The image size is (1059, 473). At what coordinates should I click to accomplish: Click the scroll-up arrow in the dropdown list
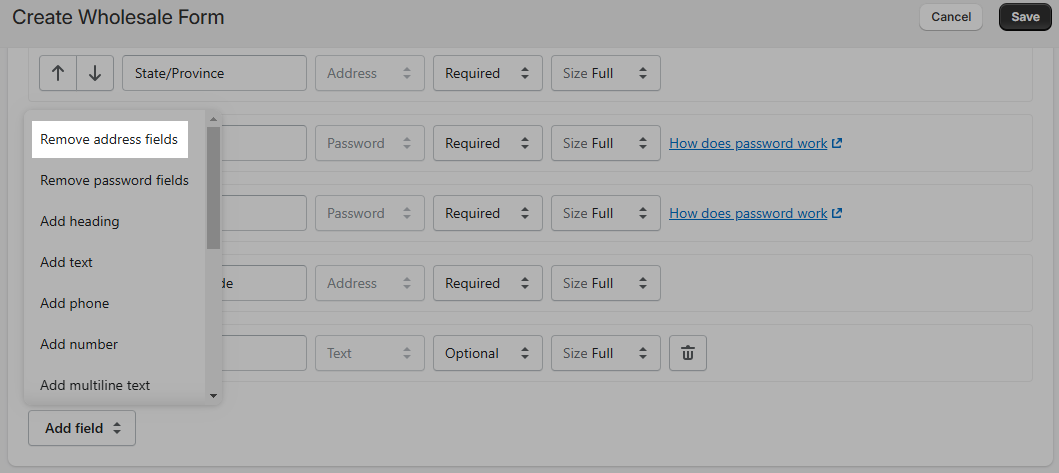[x=213, y=120]
